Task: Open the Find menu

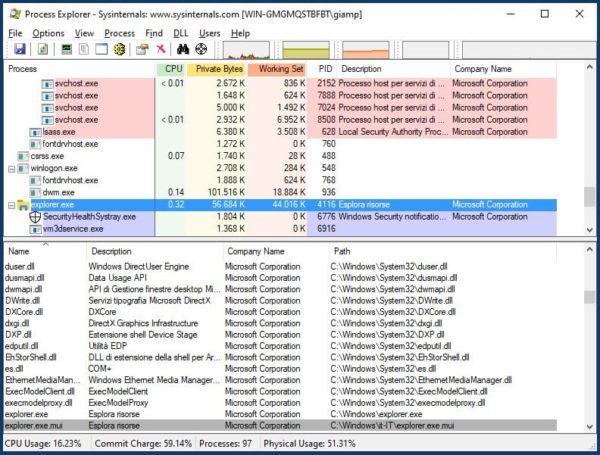Action: 154,33
